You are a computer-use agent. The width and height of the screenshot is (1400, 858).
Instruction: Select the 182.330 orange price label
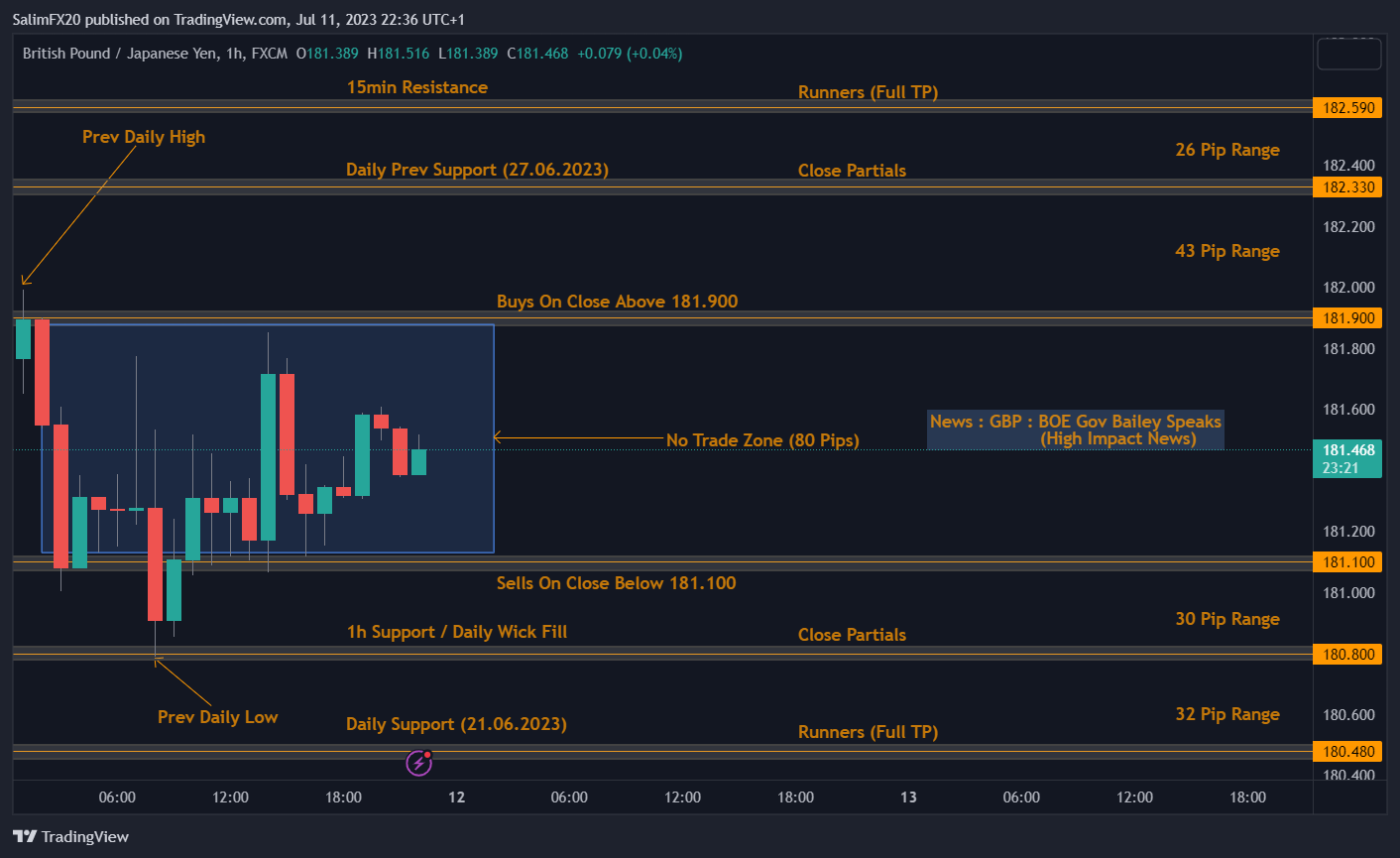click(1347, 187)
